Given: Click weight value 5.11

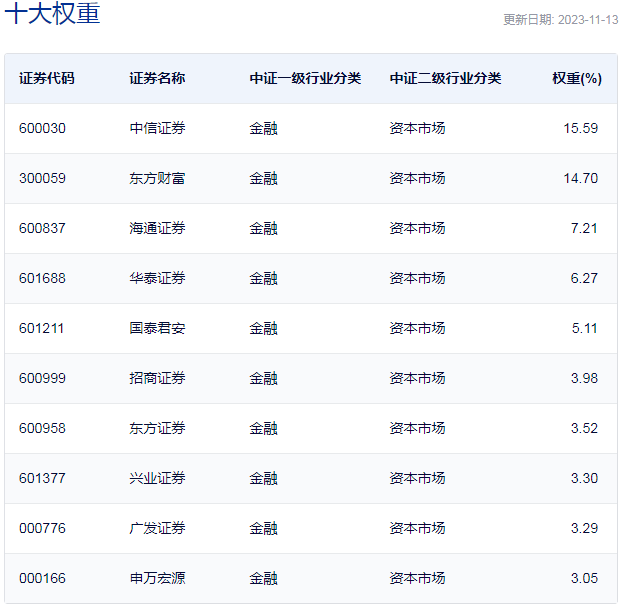Looking at the screenshot, I should pos(584,329).
